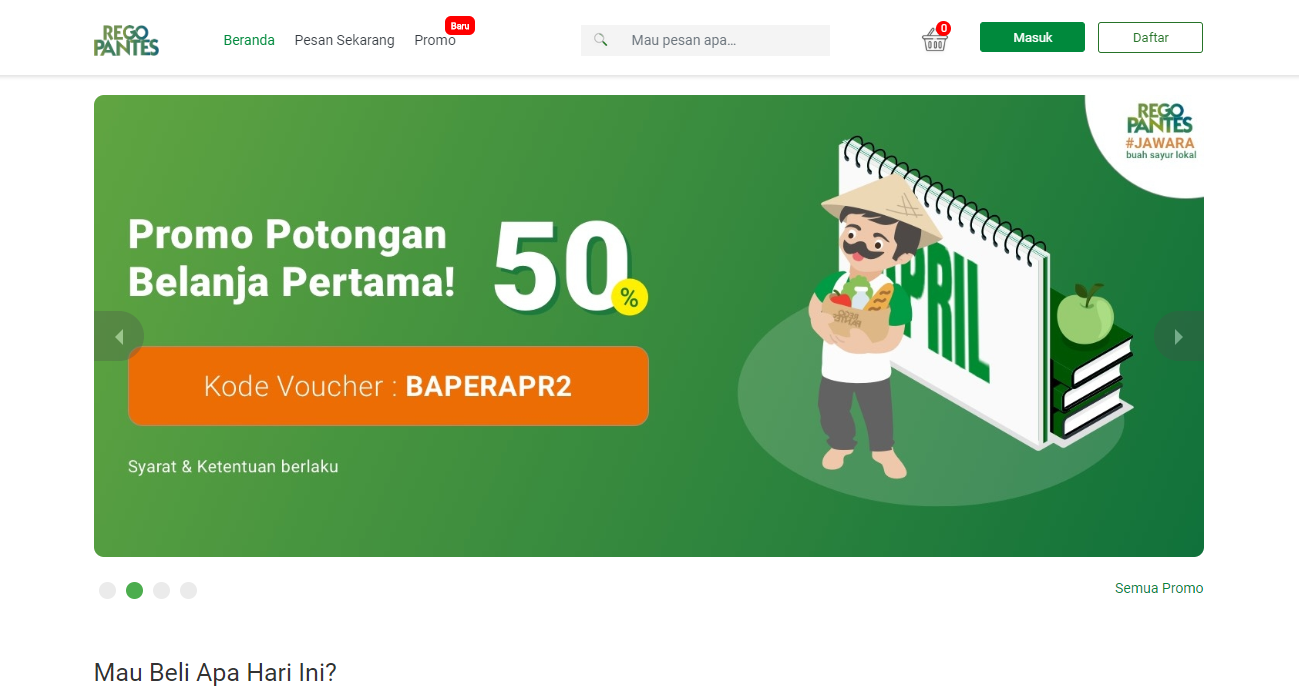Open the Pesan Sekarang menu item

pos(344,40)
